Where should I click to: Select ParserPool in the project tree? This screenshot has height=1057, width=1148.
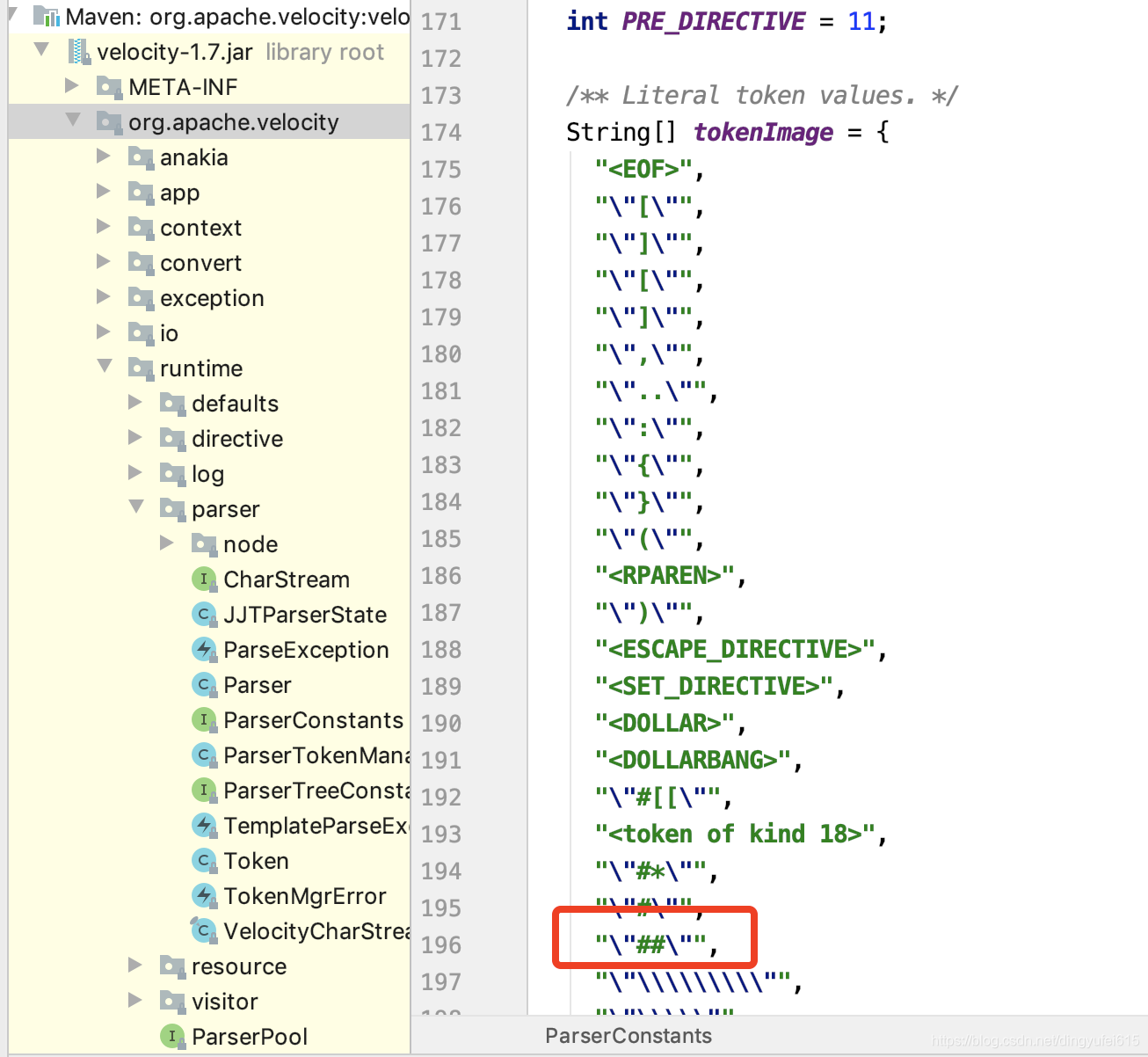250,1037
